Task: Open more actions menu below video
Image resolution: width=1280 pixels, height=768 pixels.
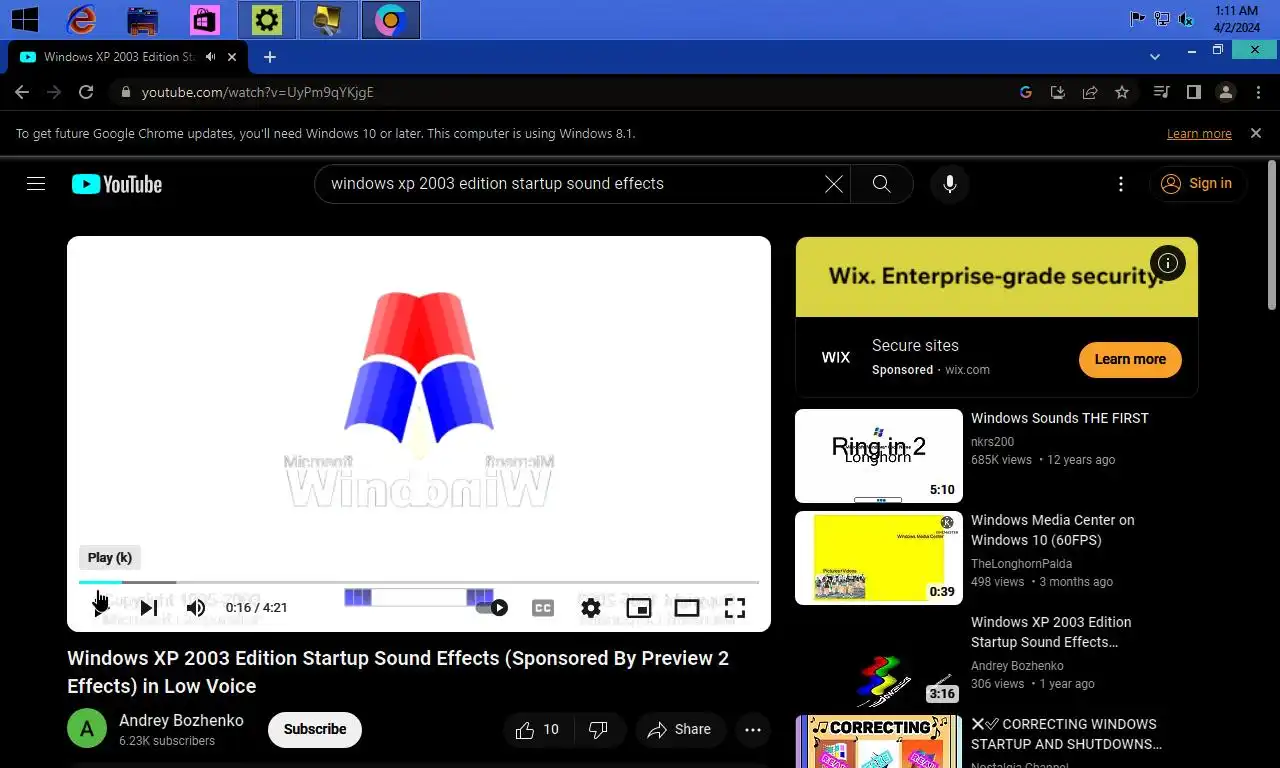Action: coord(753,730)
